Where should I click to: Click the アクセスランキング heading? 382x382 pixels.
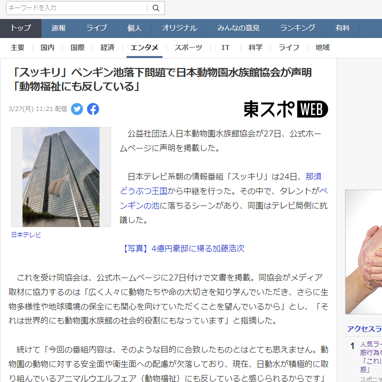[364, 329]
